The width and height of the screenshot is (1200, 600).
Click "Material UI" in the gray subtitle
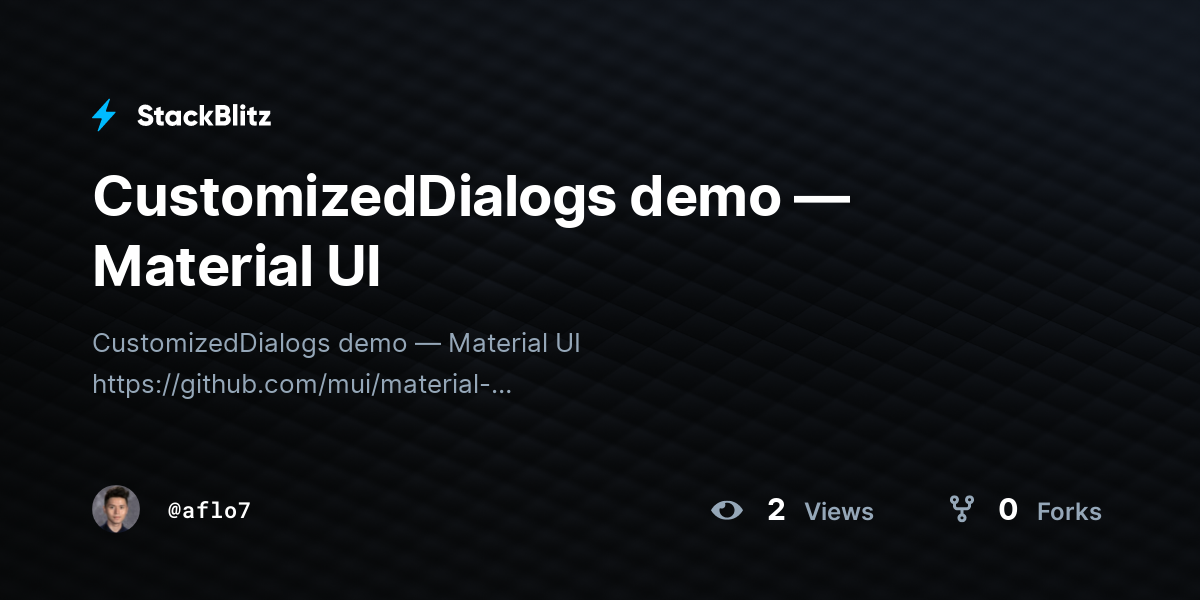pos(514,343)
